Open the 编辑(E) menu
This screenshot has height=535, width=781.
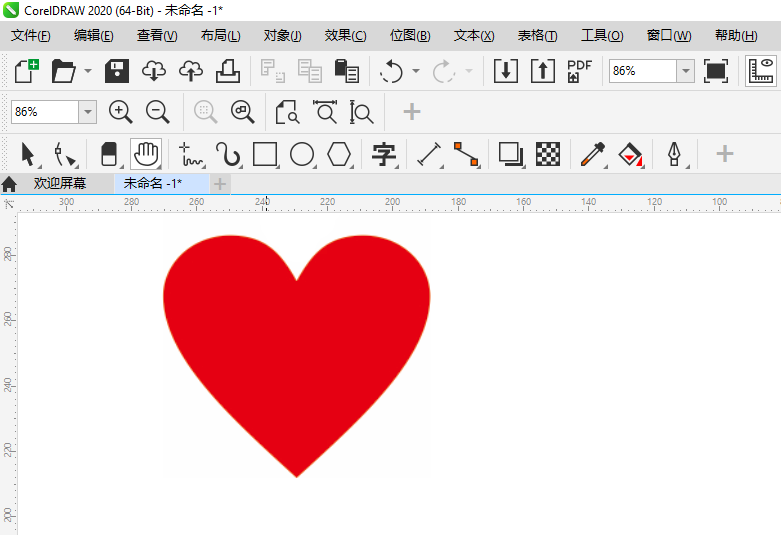[x=94, y=35]
